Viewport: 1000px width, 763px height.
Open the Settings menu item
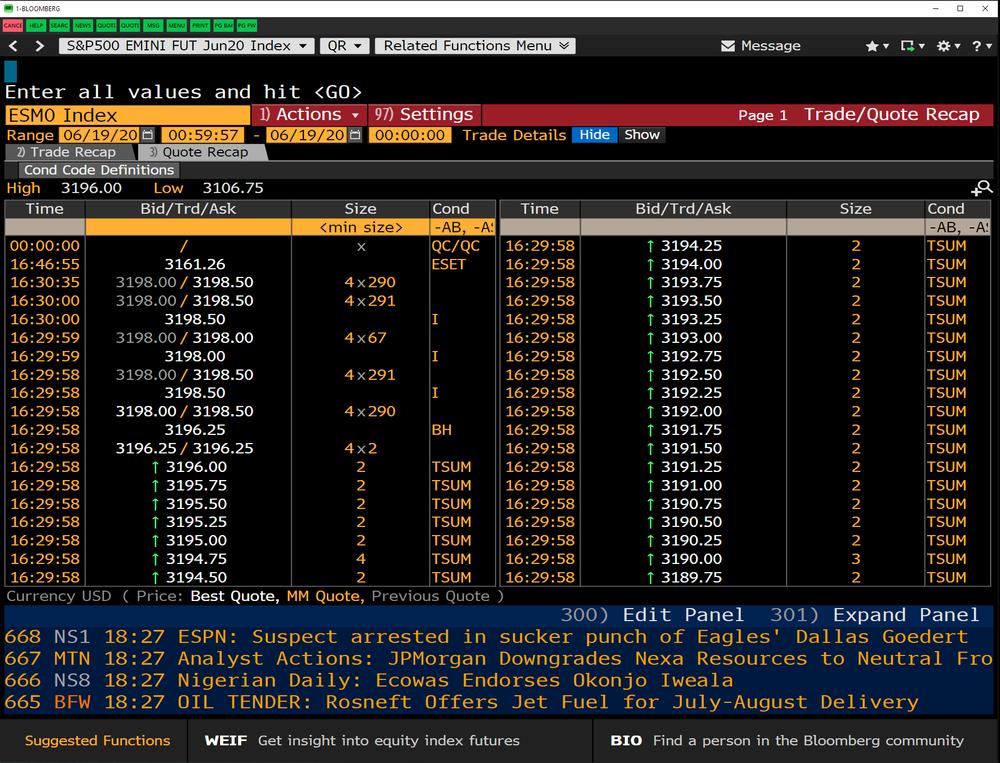coord(424,115)
